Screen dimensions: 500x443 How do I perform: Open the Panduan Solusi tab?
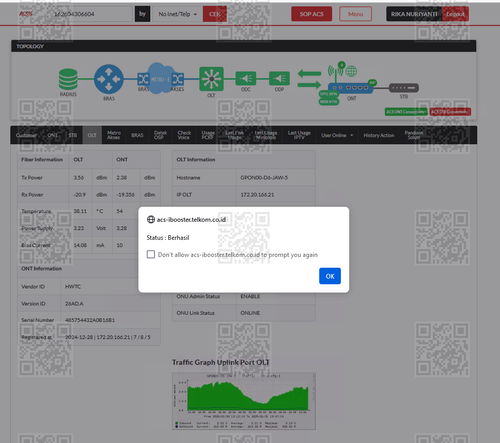tap(414, 135)
